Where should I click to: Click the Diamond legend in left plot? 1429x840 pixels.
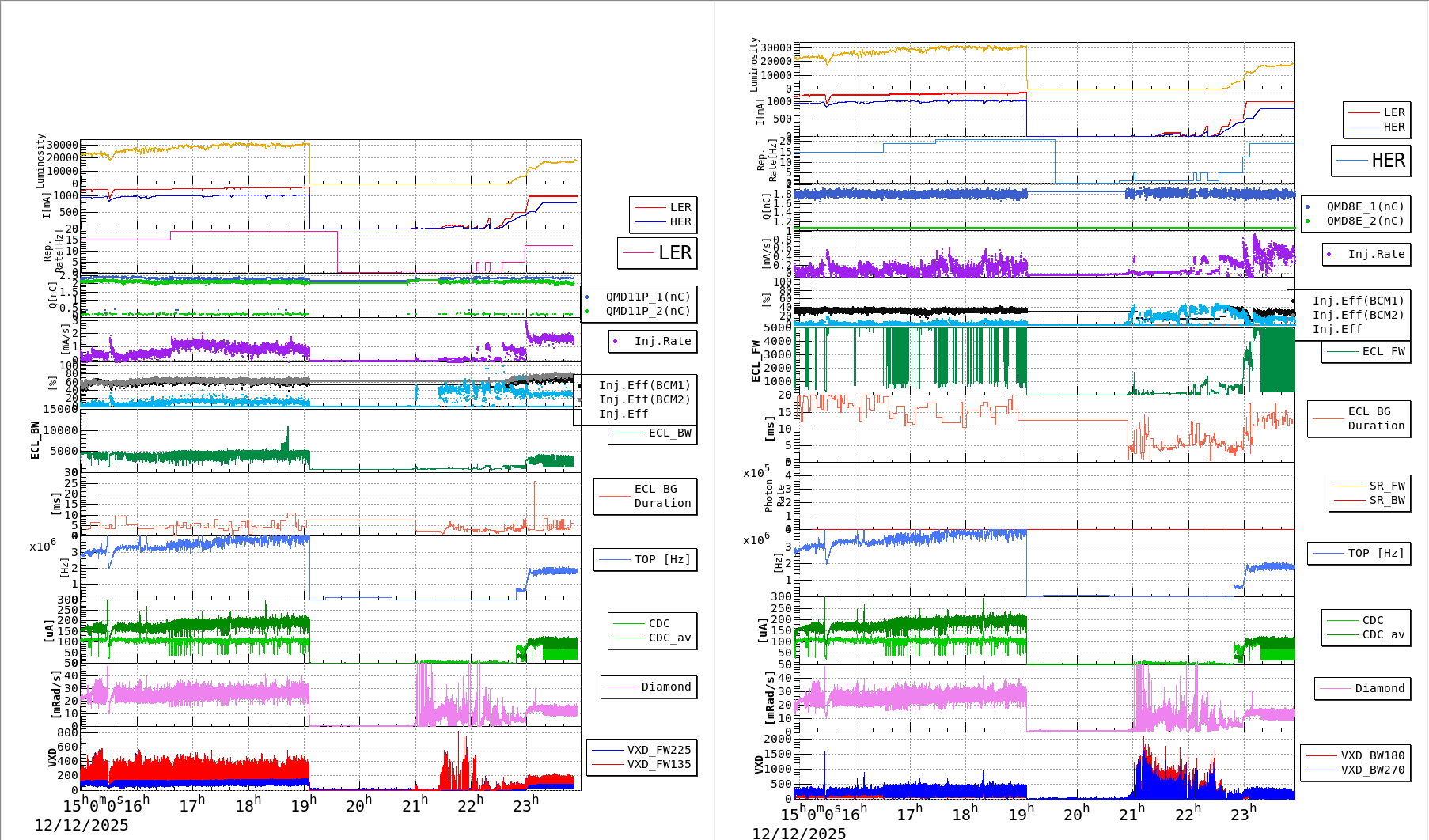pyautogui.click(x=665, y=687)
